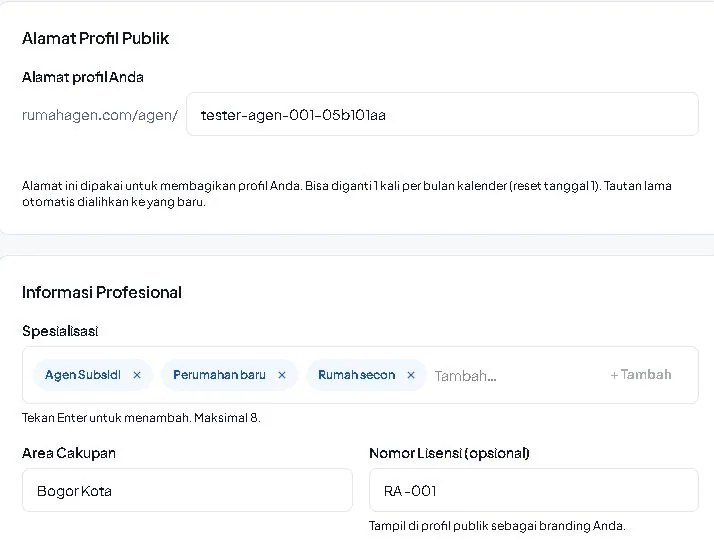Screen dimensions: 714x550
Task: Select the Agen Subsidi tag label
Action: pos(83,375)
